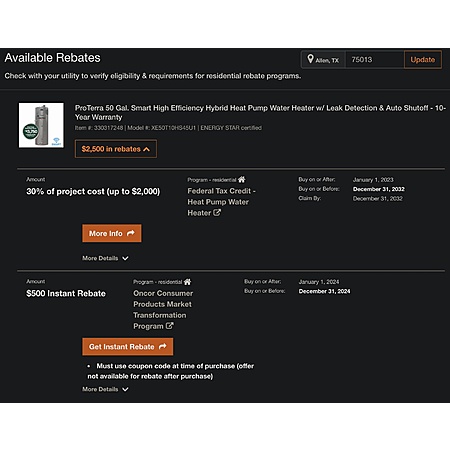Viewport: 450px width, 450px height.
Task: Expand More Details under Federal Tax Credit
Action: coord(105,258)
